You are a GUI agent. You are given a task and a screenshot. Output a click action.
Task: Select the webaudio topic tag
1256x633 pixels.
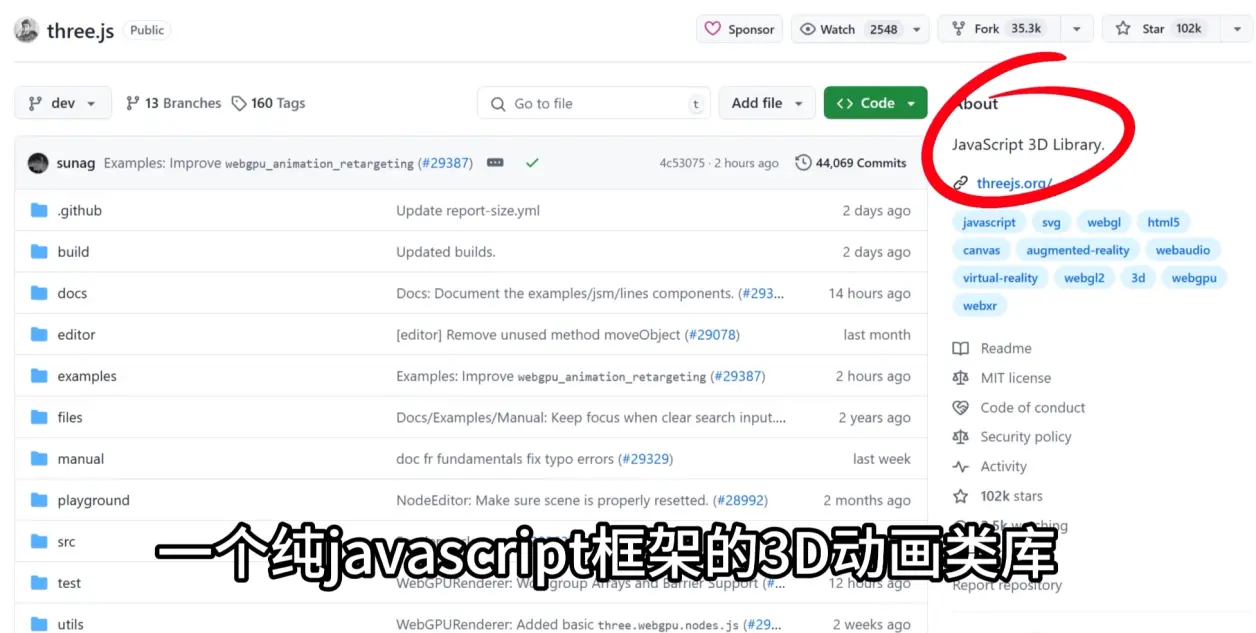[1182, 250]
